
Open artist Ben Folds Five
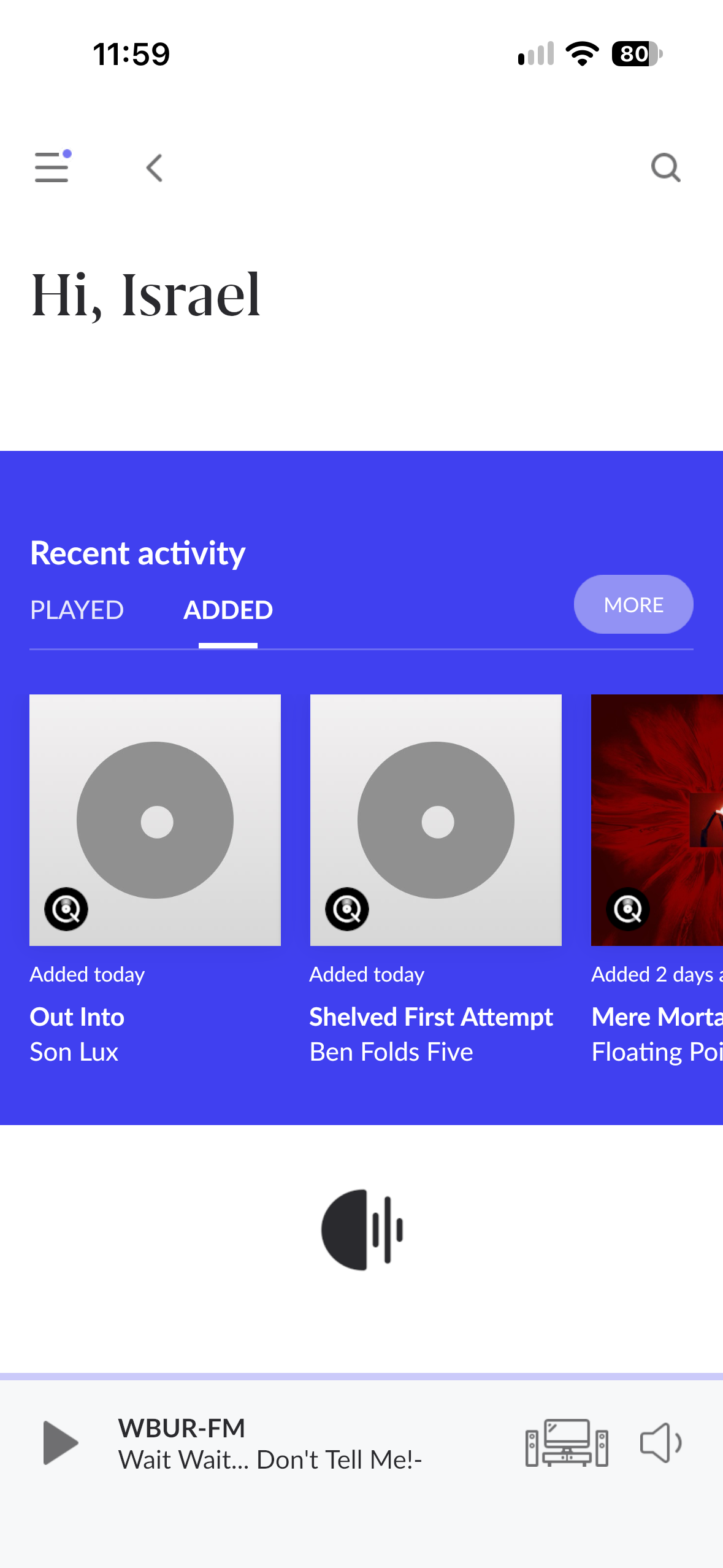pos(391,1052)
